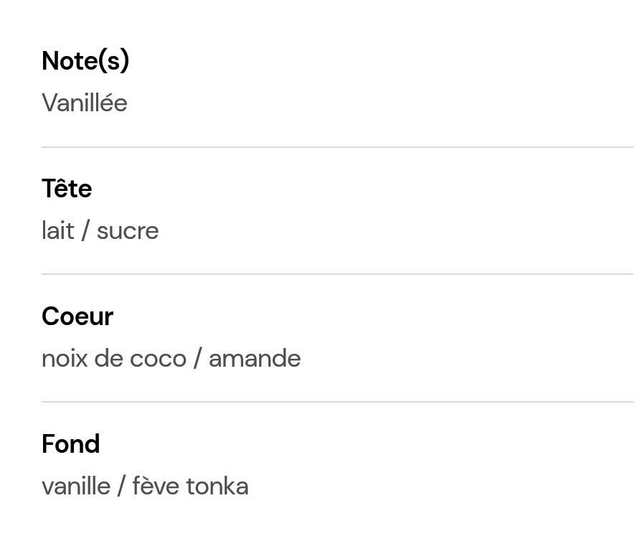This screenshot has height=554, width=640.
Task: Select fève tonka text under Fond
Action: coord(191,486)
